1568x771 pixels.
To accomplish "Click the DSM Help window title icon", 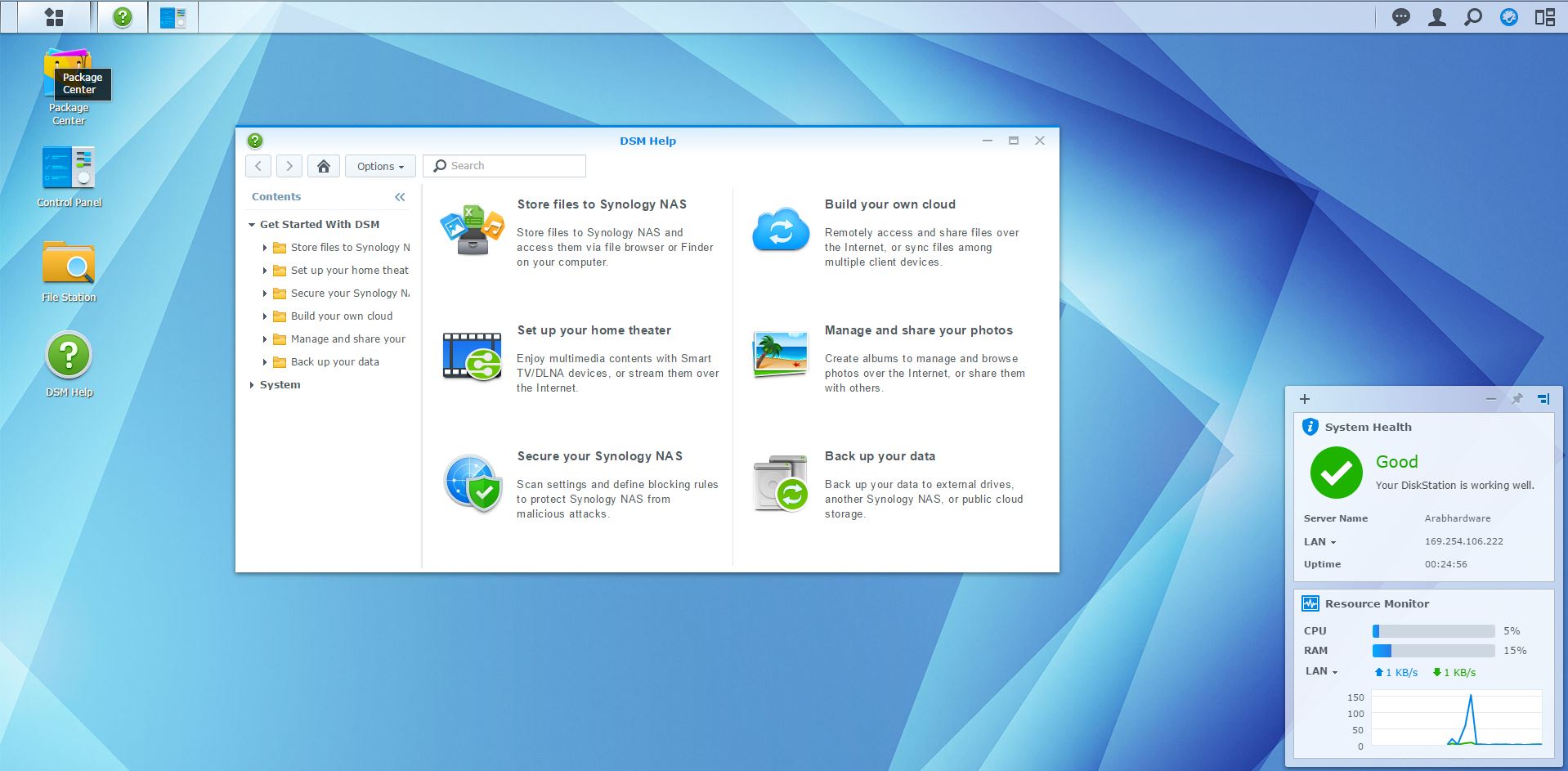I will [255, 141].
